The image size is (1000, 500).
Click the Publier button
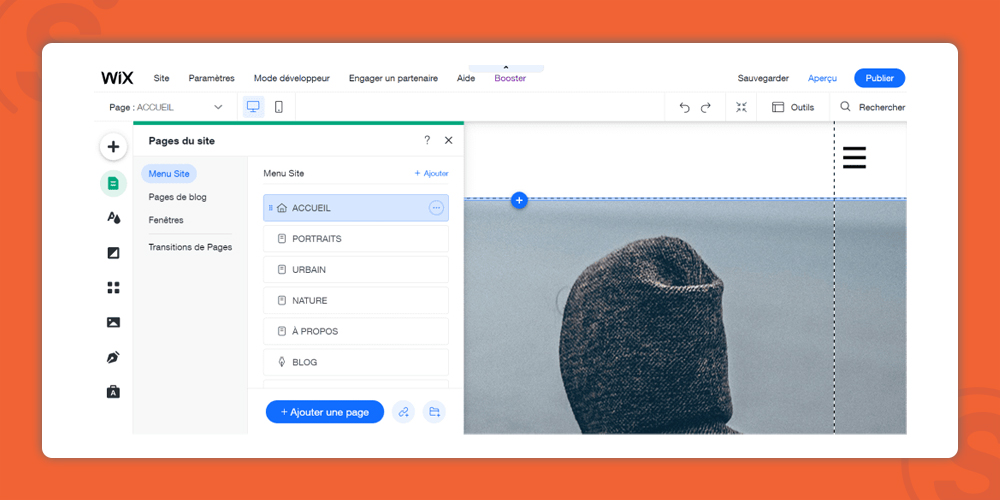click(879, 78)
